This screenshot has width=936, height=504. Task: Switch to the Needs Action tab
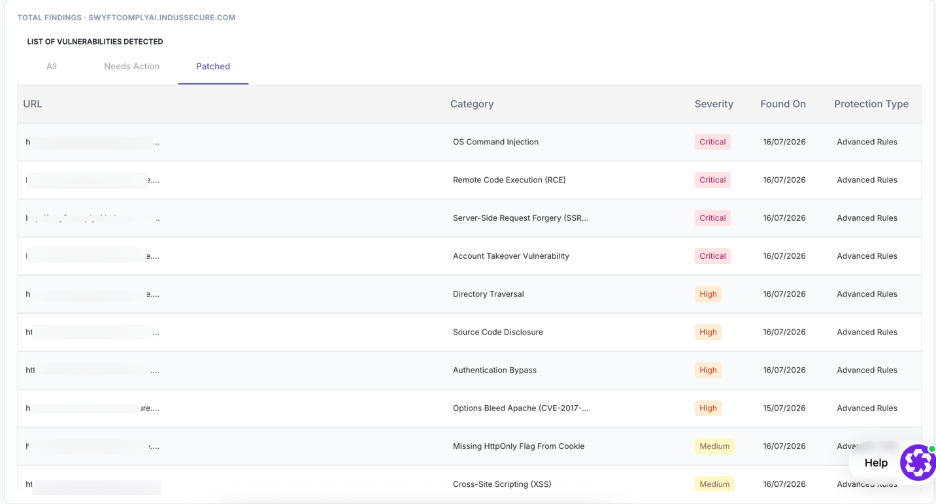(x=132, y=66)
